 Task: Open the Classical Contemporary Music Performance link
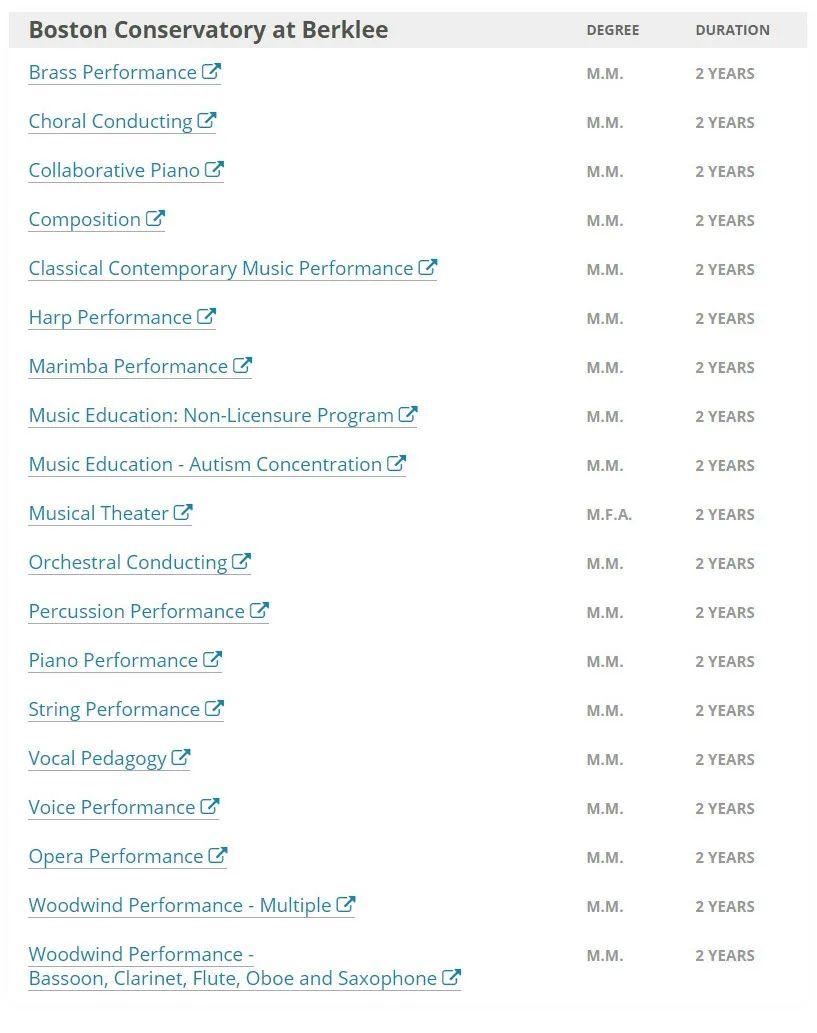[220, 269]
